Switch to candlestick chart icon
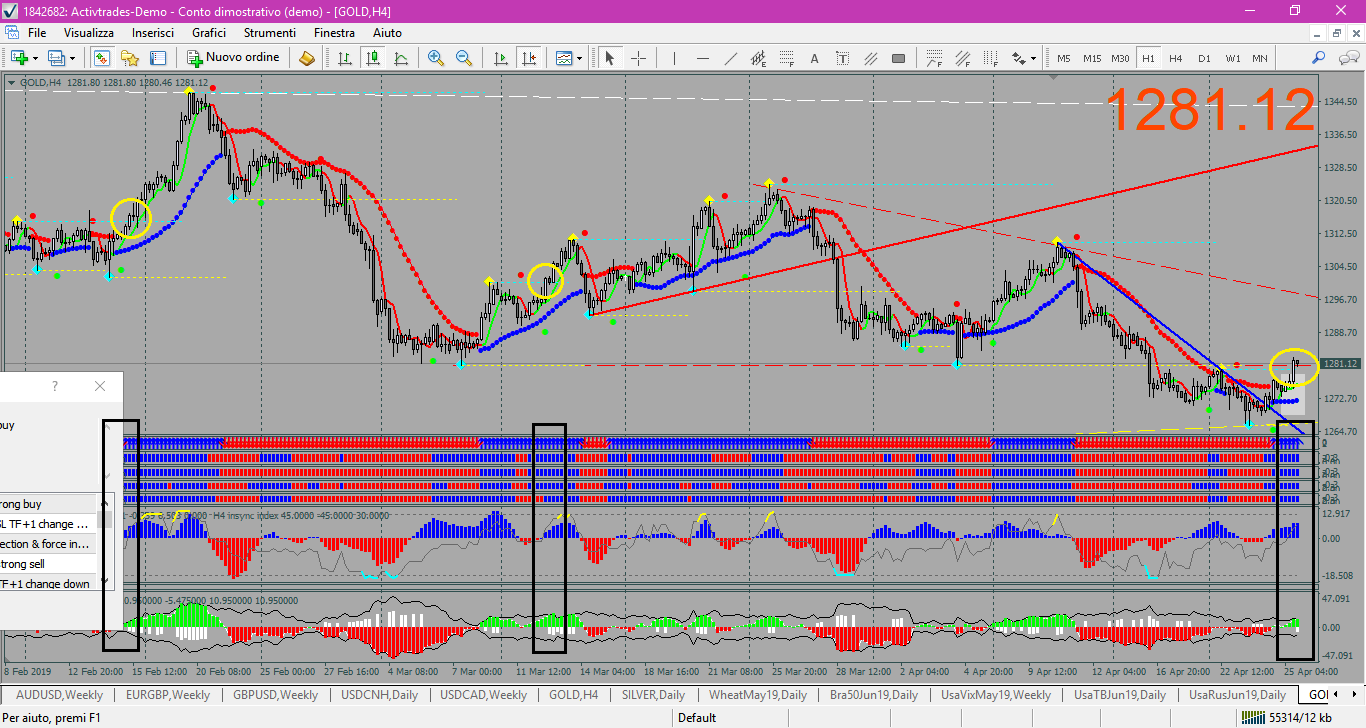This screenshot has width=1366, height=728. tap(372, 58)
